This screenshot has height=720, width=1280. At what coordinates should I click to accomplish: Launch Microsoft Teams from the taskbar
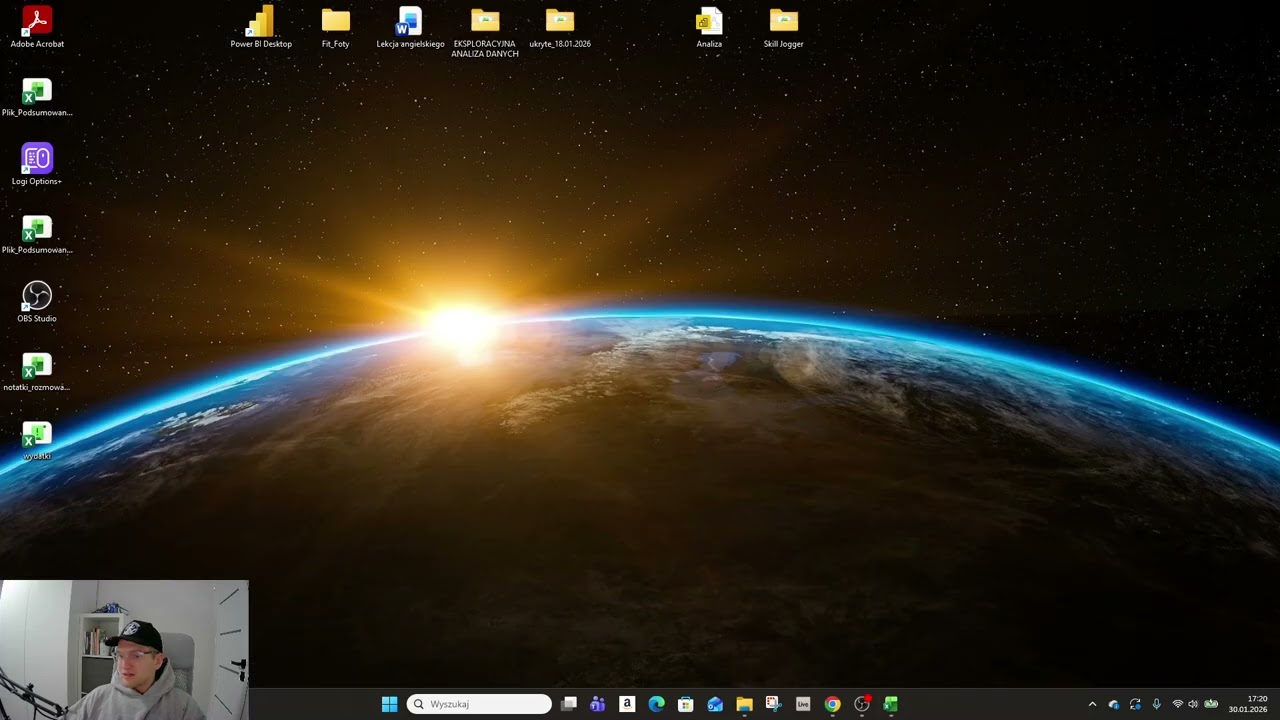pyautogui.click(x=598, y=704)
